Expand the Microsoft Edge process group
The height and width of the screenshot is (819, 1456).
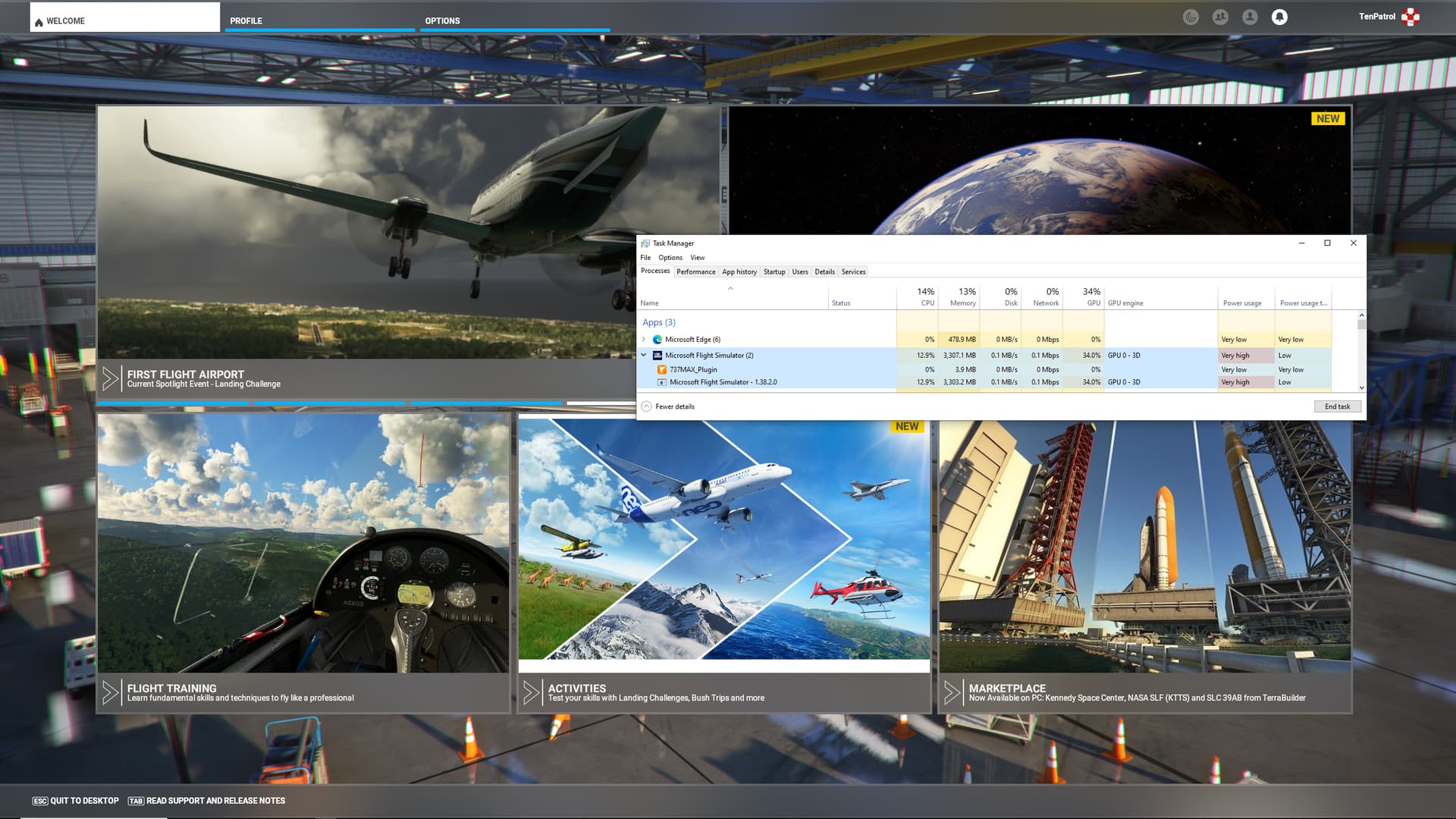pyautogui.click(x=644, y=339)
